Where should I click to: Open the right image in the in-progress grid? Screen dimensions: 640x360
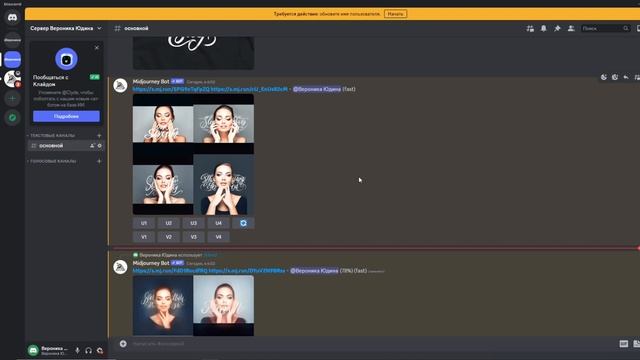(x=224, y=306)
